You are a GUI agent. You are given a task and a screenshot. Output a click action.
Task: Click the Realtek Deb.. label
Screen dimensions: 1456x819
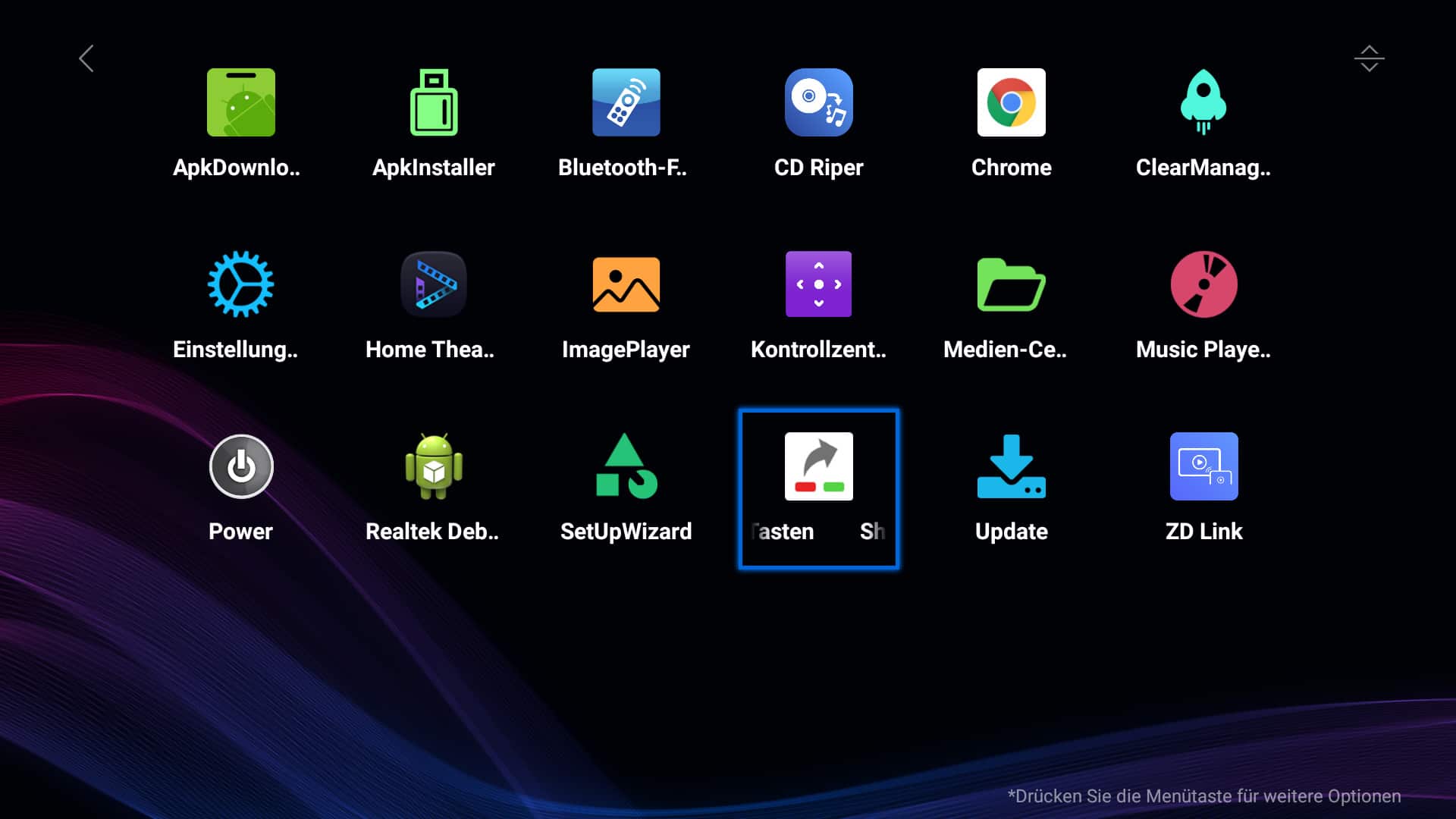pyautogui.click(x=432, y=532)
